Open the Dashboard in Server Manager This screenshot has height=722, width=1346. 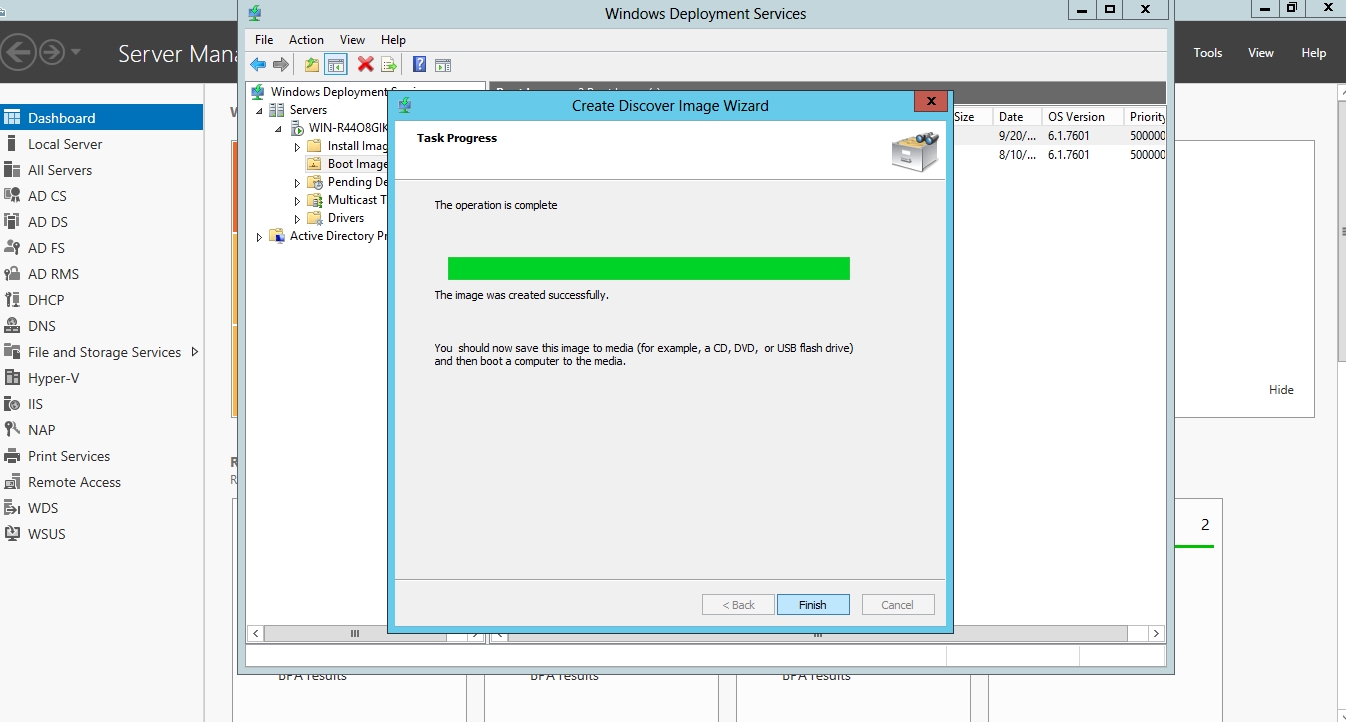pyautogui.click(x=101, y=118)
